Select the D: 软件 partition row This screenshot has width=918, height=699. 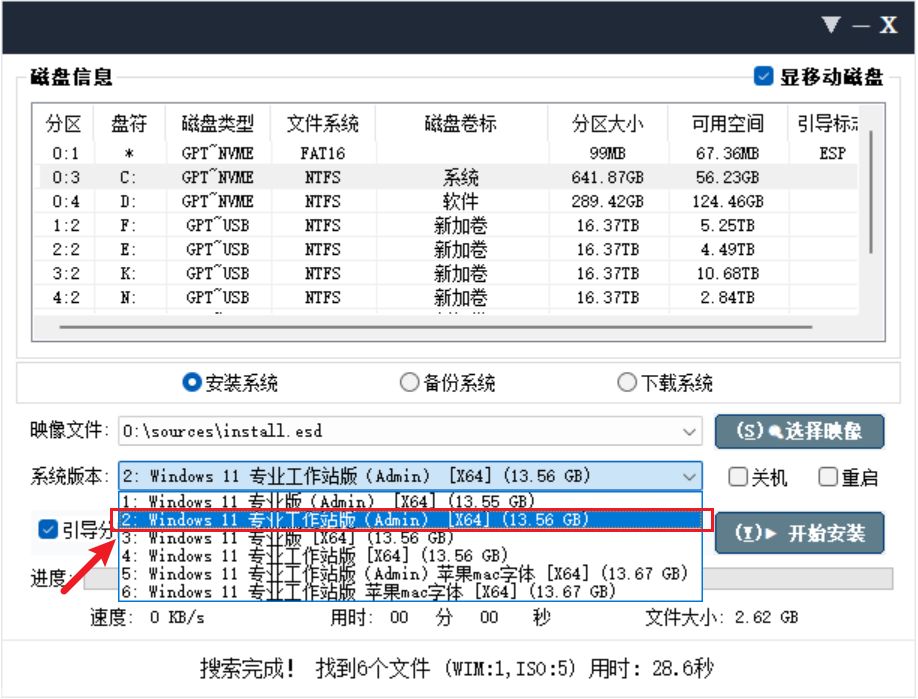446,201
